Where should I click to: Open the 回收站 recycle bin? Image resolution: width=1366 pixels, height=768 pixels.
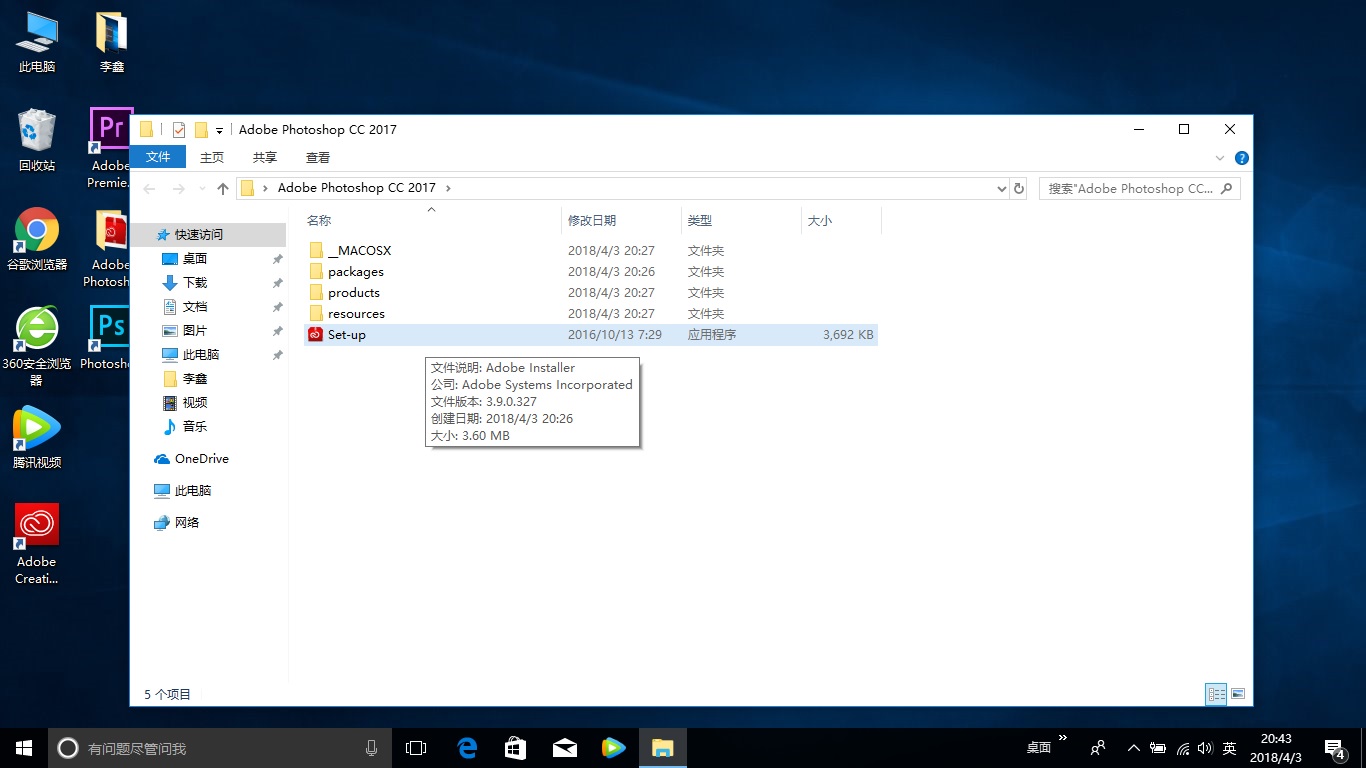(x=37, y=141)
